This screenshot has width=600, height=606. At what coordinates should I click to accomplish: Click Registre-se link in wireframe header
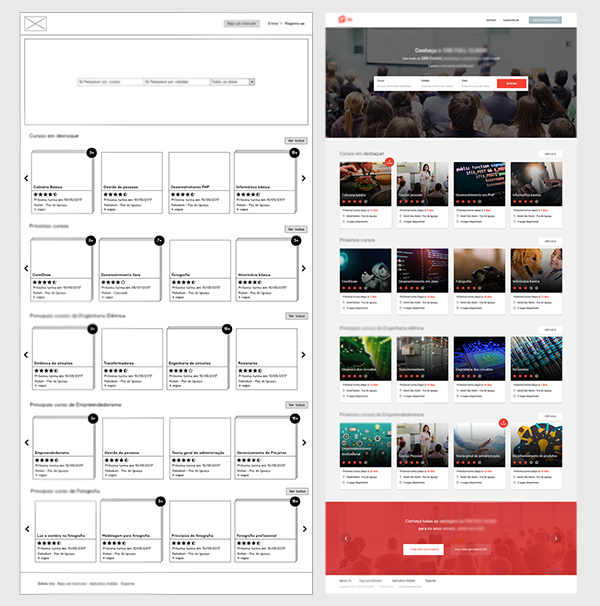coord(295,24)
